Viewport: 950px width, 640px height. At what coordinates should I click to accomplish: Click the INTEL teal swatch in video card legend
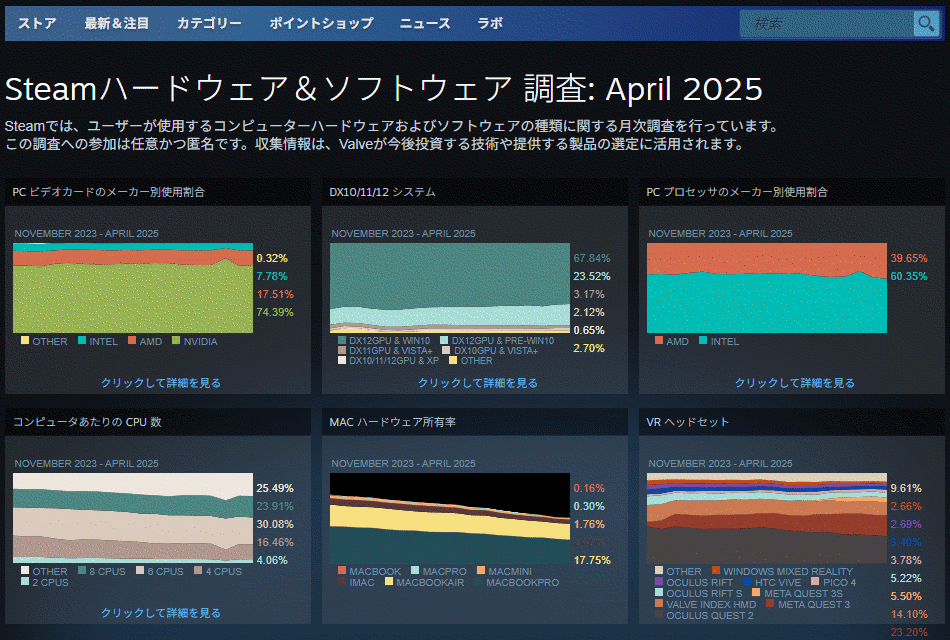(x=82, y=340)
